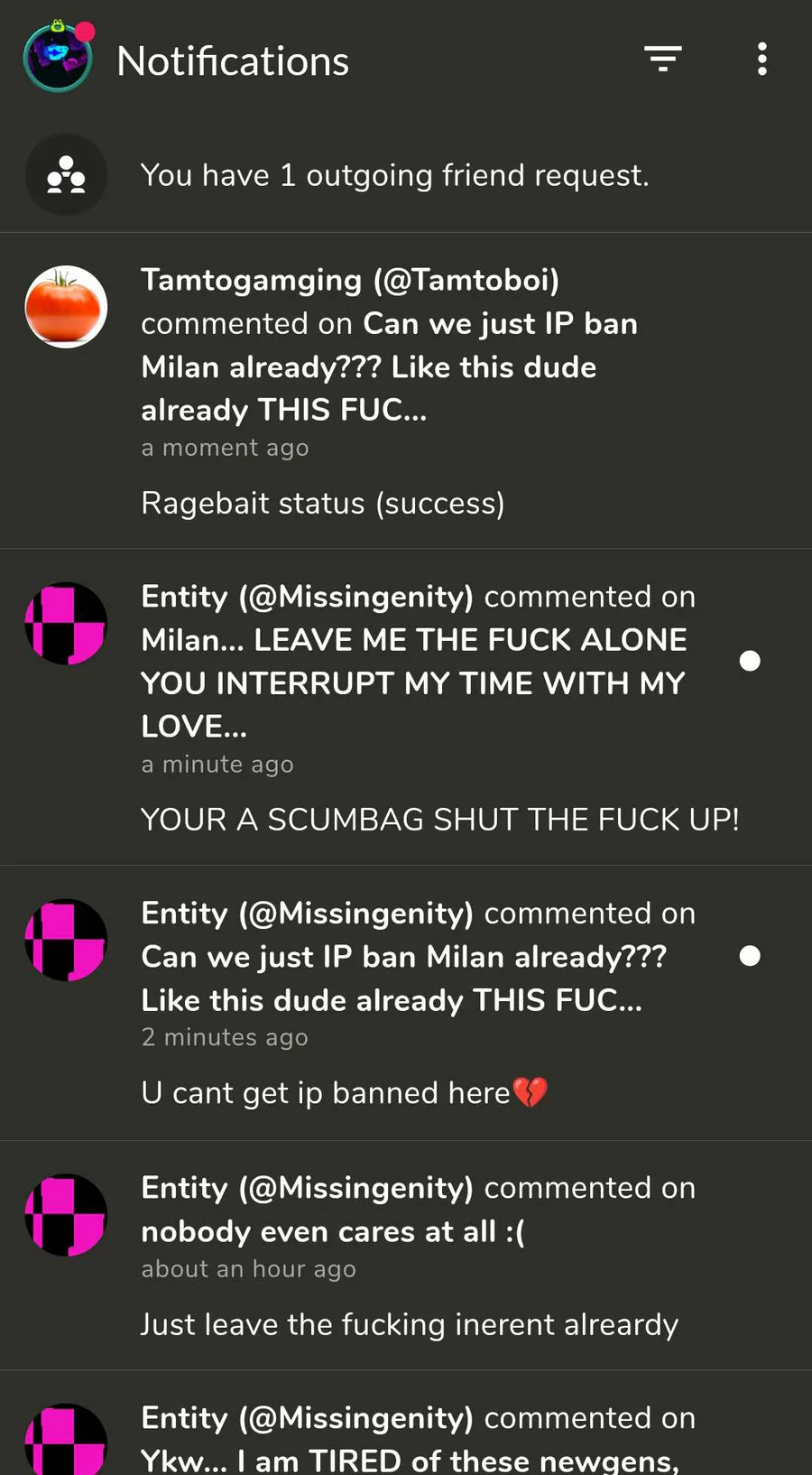Screen dimensions: 812x1475
Task: Open Tamtogamging's tomato avatar
Action: coord(66,307)
